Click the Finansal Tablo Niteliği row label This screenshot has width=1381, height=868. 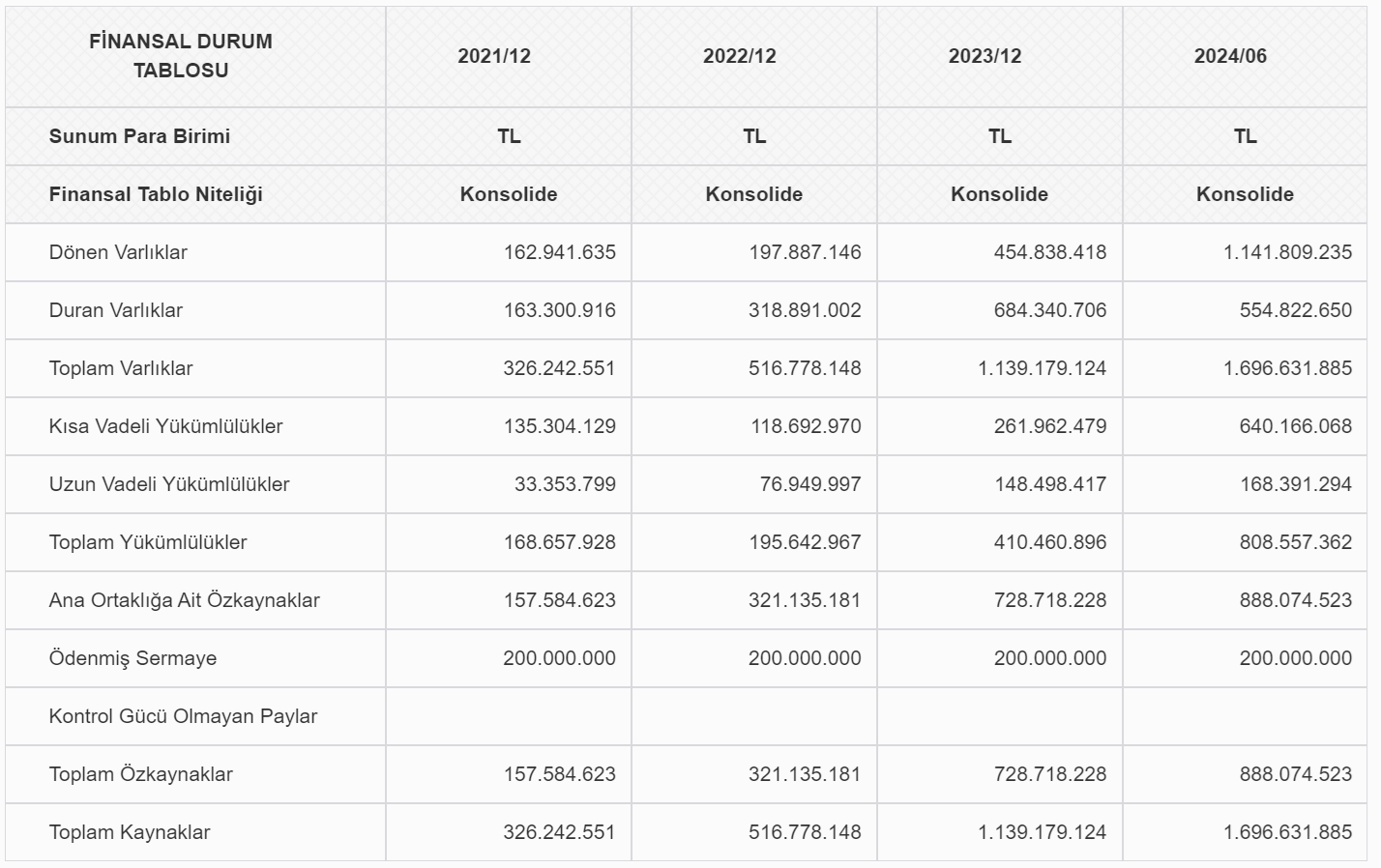[156, 194]
